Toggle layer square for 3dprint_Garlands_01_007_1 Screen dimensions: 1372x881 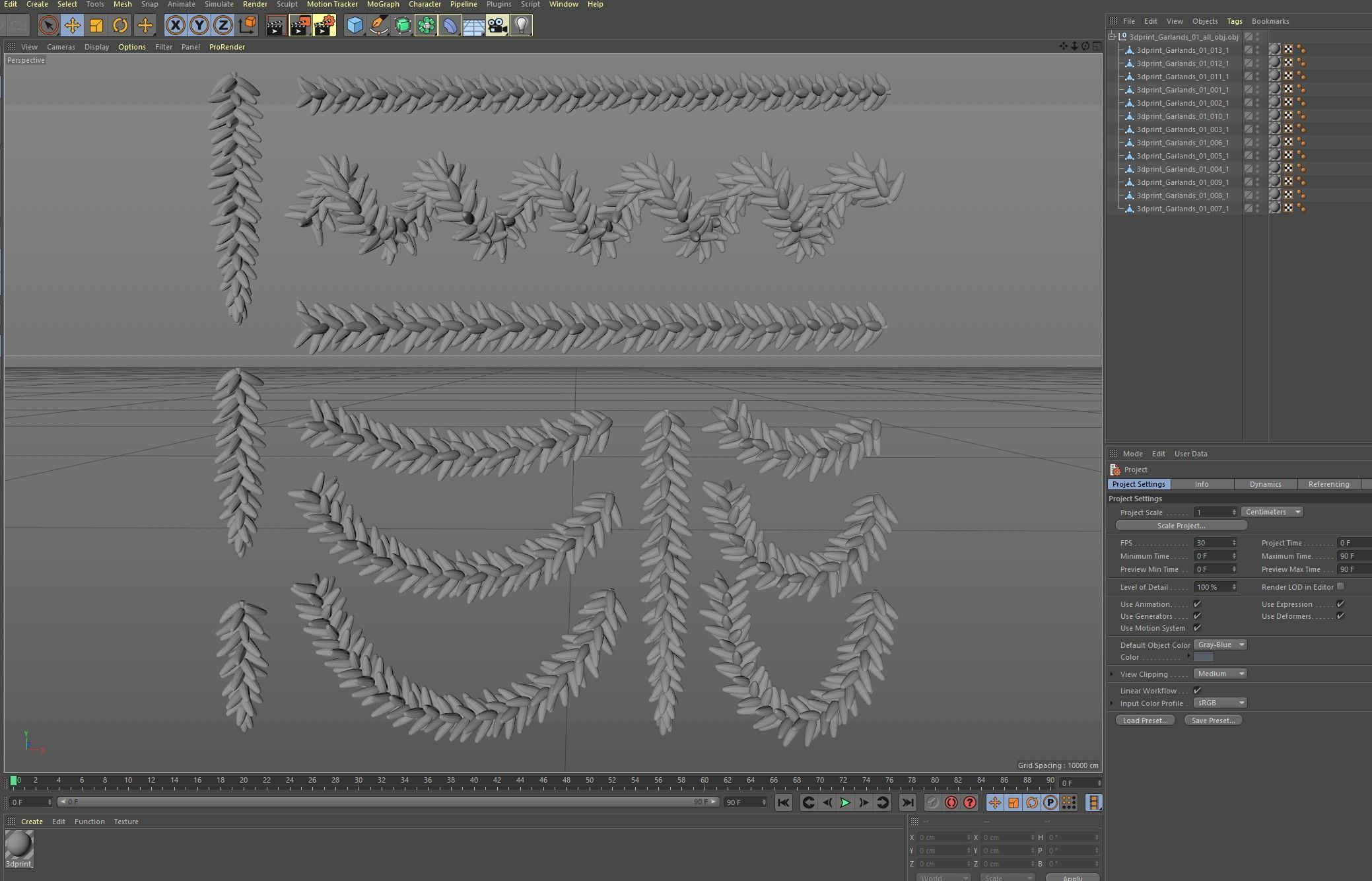click(1248, 209)
